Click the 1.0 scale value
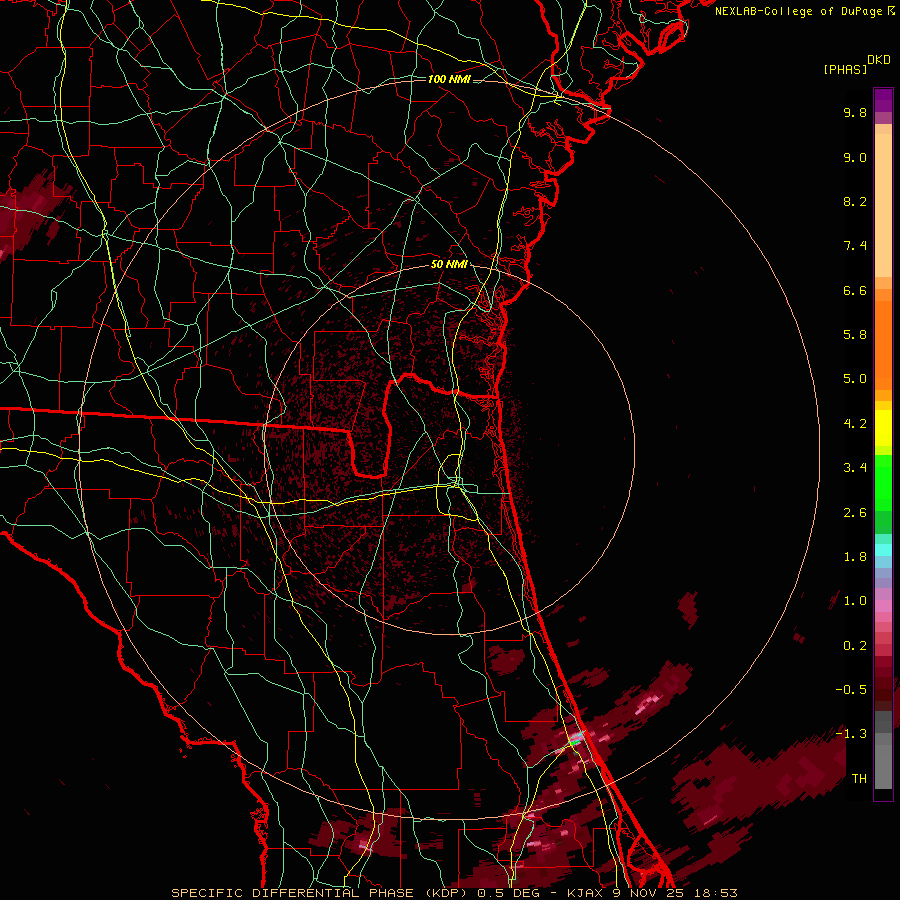 [x=855, y=601]
